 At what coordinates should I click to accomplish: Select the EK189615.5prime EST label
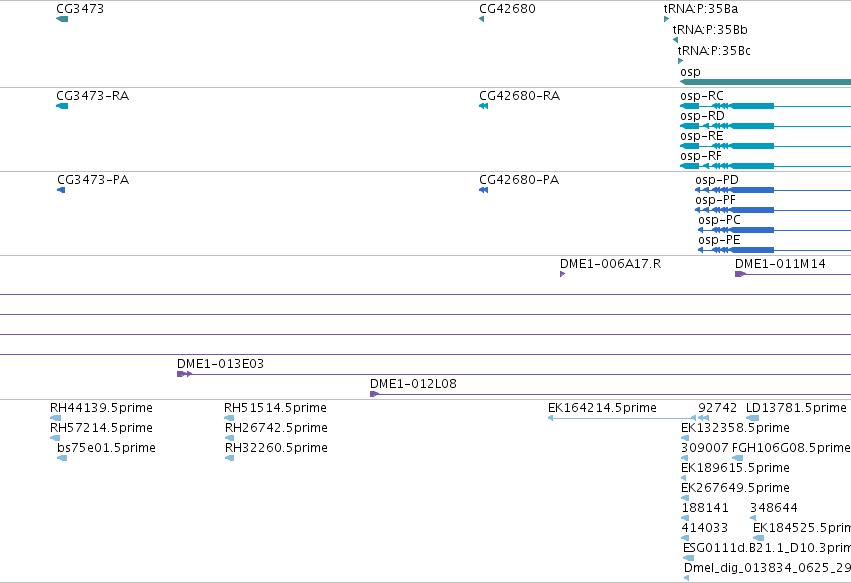pos(735,468)
